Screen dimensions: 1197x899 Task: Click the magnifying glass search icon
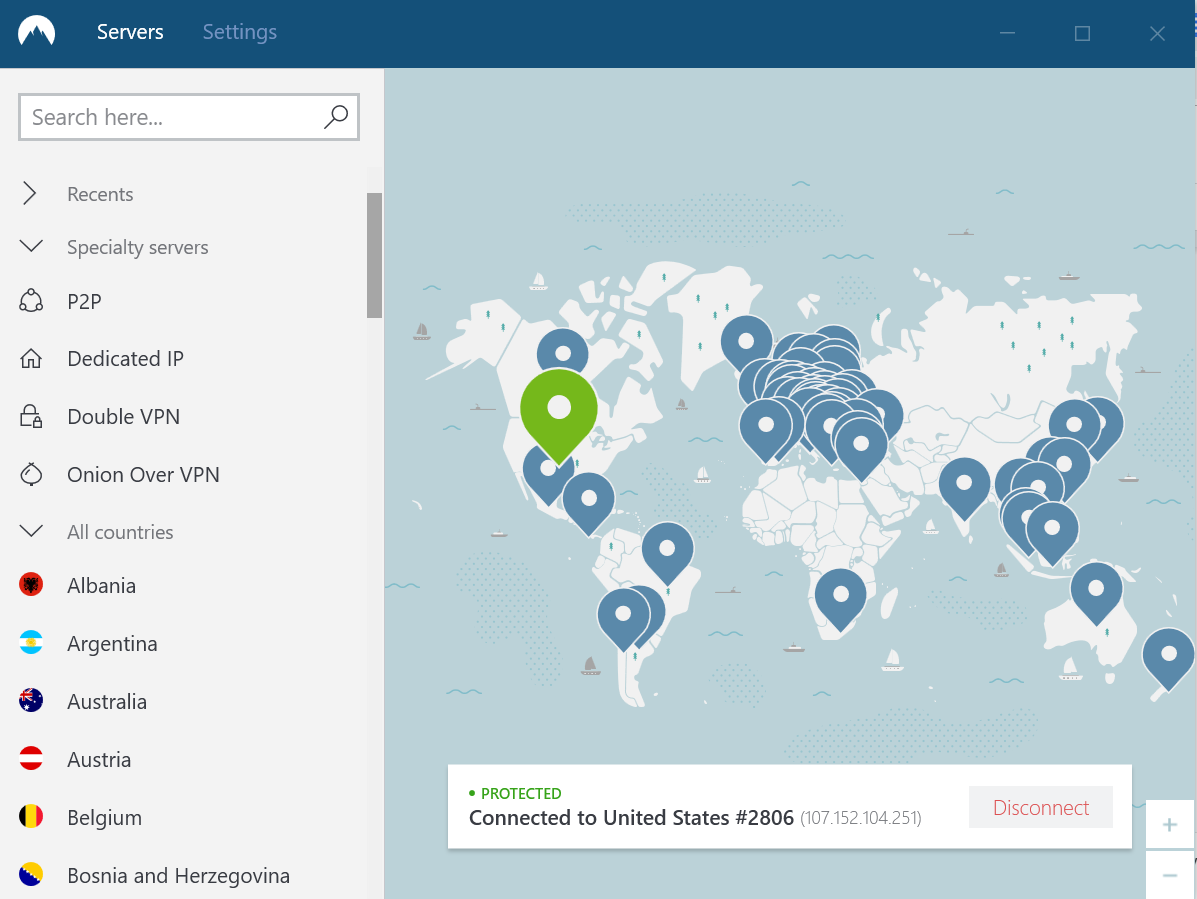336,117
